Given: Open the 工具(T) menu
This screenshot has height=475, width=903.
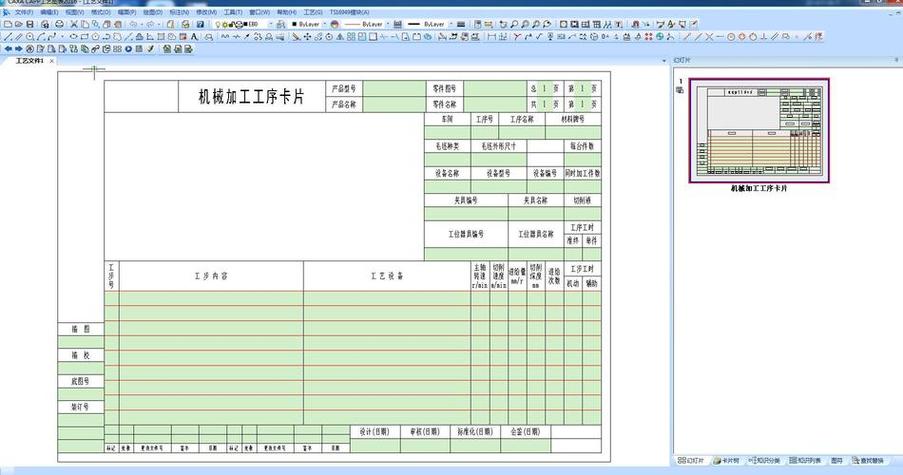Looking at the screenshot, I should pyautogui.click(x=233, y=12).
